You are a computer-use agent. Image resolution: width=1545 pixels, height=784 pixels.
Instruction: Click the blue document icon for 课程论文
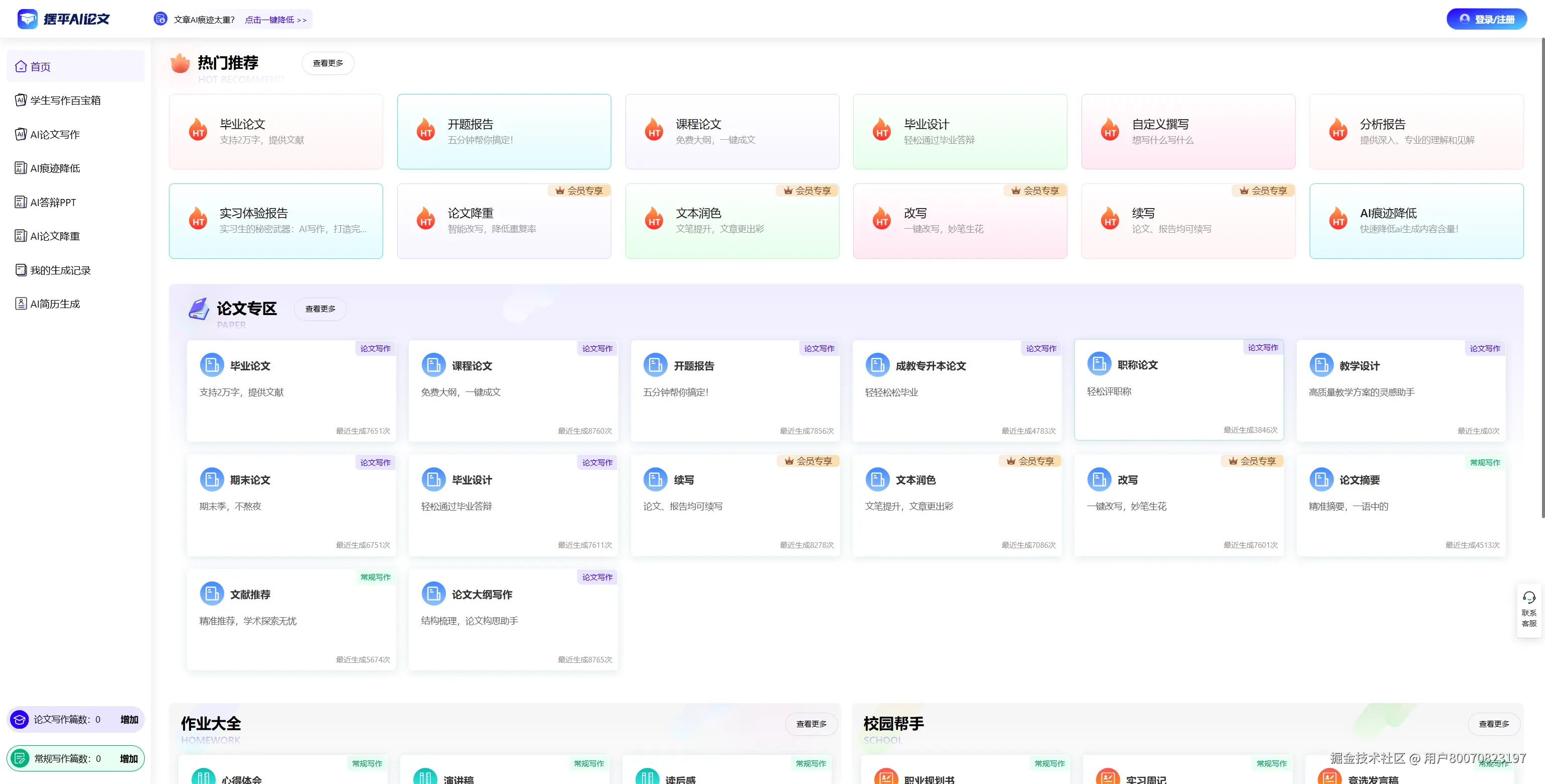(433, 365)
